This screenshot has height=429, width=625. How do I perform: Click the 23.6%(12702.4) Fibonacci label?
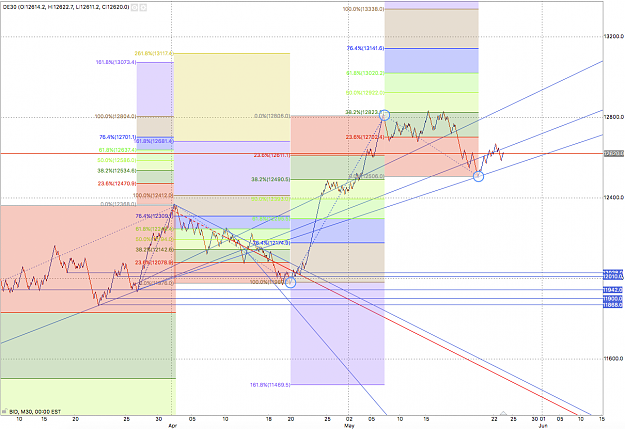tap(365, 137)
